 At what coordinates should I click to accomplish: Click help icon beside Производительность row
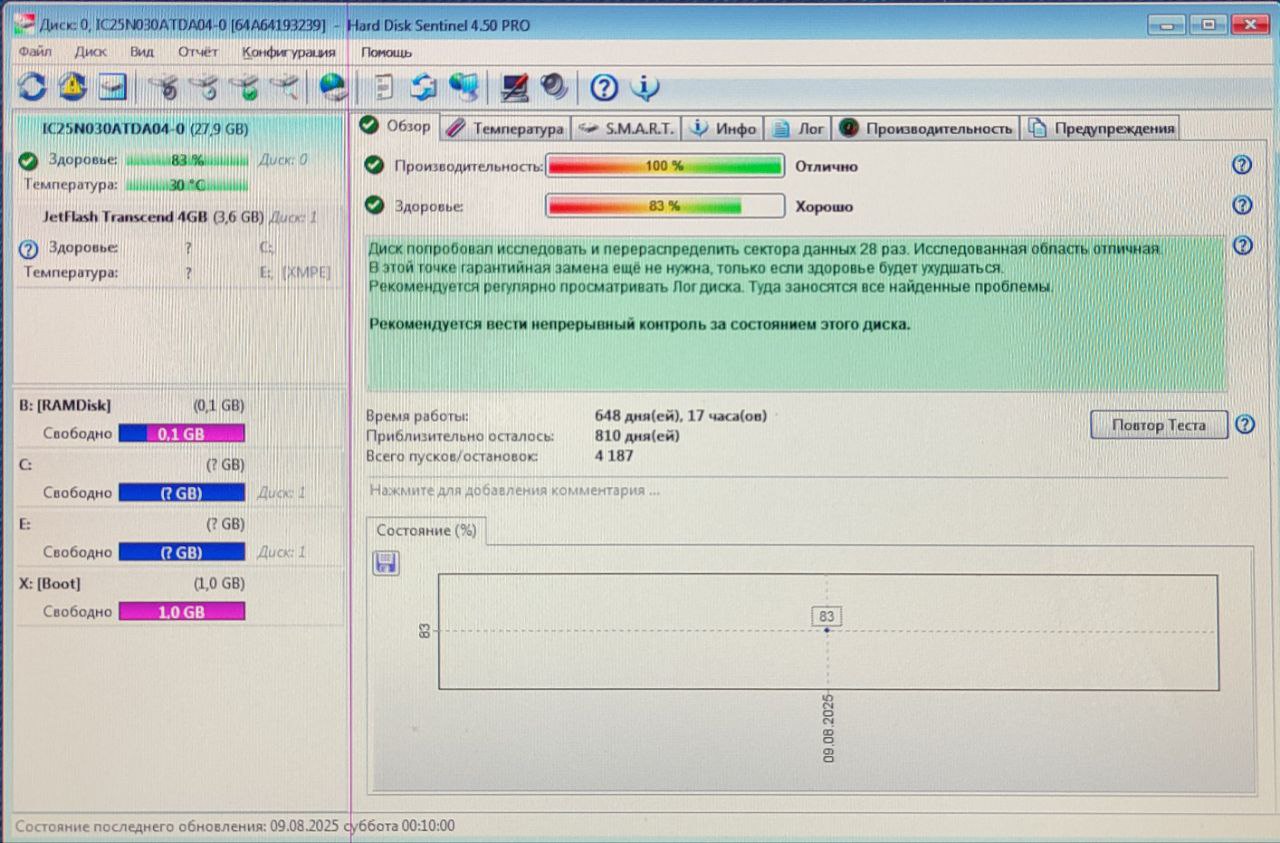[x=1242, y=166]
